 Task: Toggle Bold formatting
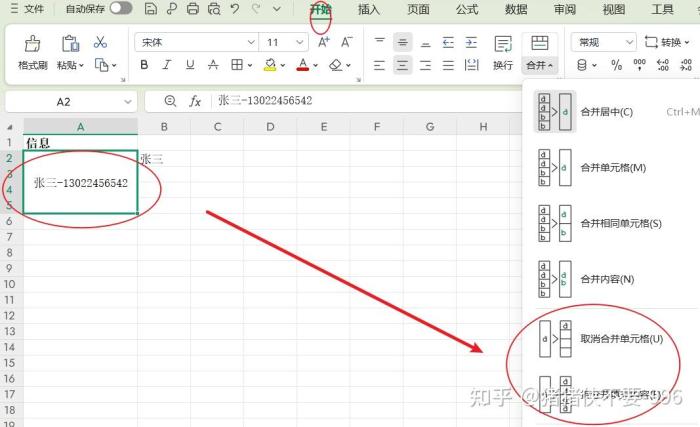click(144, 65)
